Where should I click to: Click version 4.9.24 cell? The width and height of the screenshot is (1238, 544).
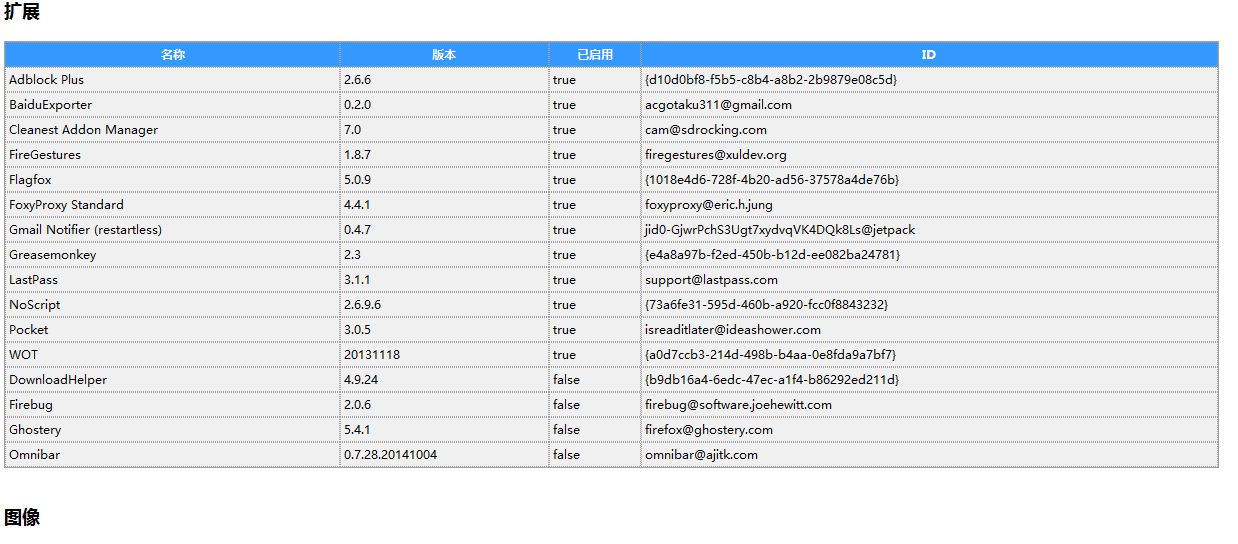point(444,380)
